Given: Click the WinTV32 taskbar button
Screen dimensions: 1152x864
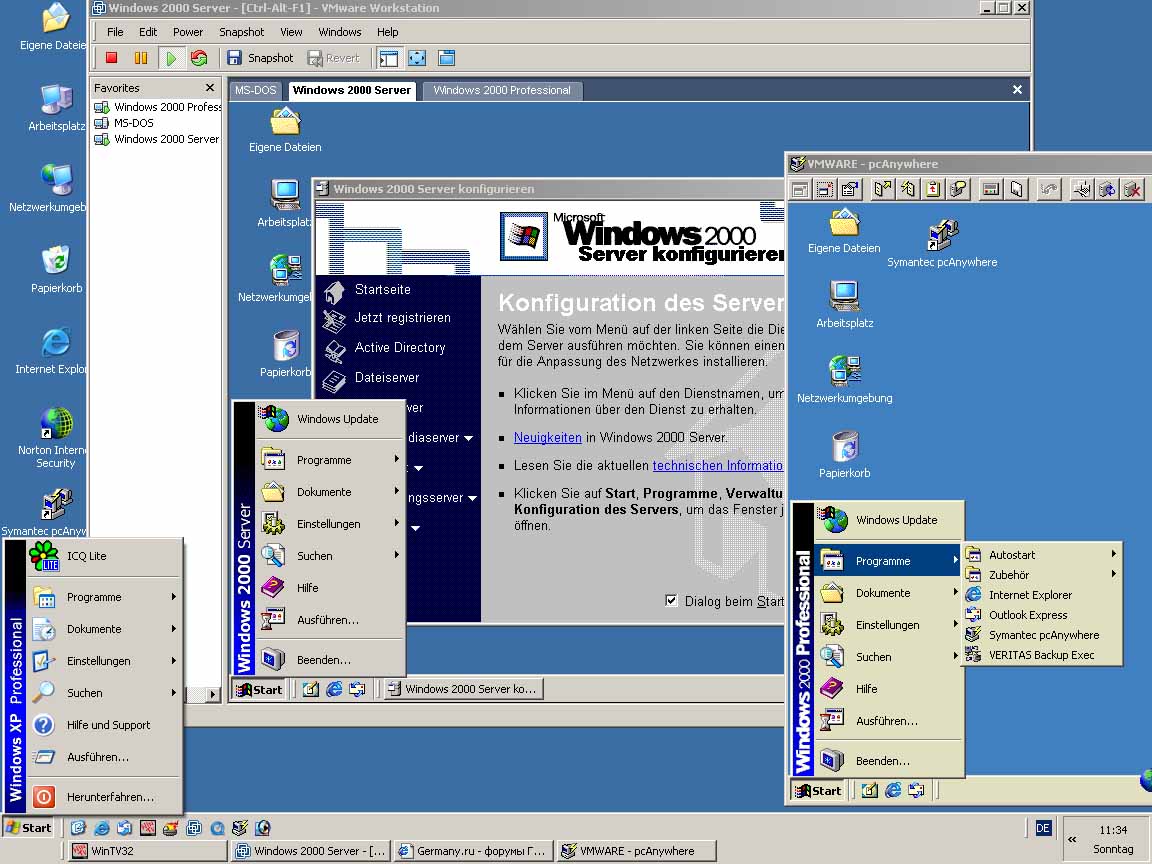Looking at the screenshot, I should (x=148, y=851).
